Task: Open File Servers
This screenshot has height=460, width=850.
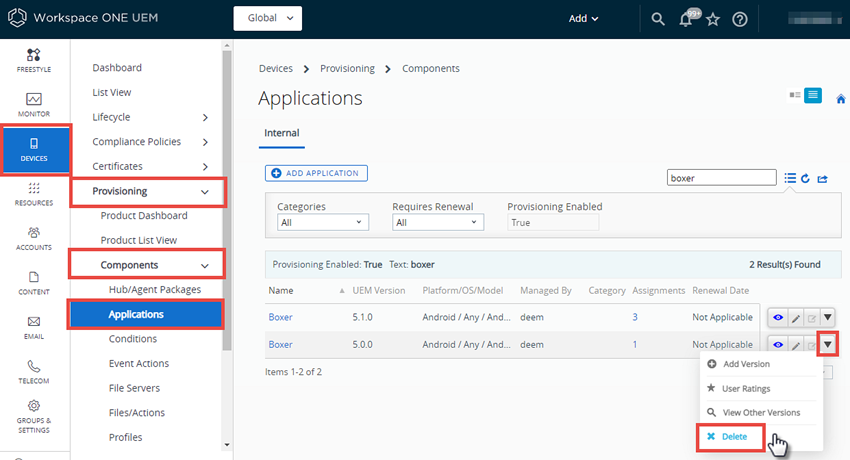Action: click(134, 388)
